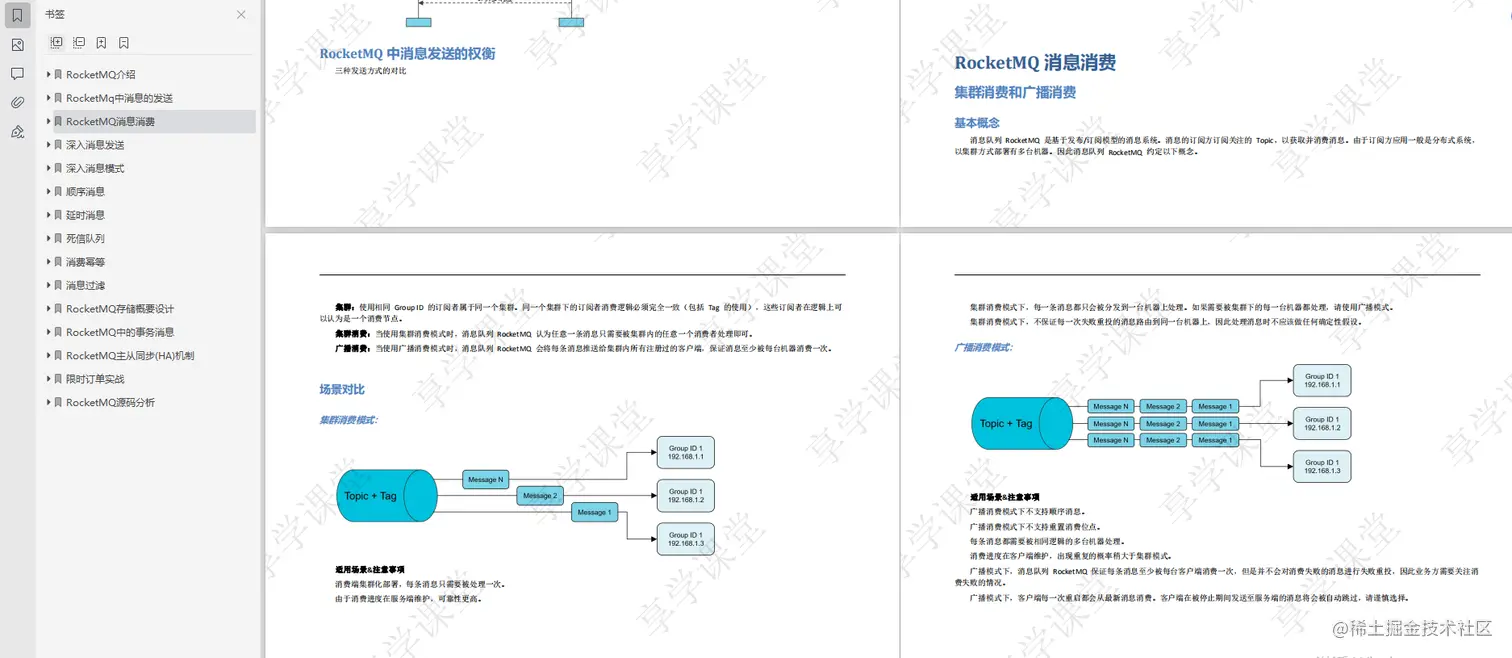Close the 书签 bookmarks panel
This screenshot has width=1512, height=658.
tap(241, 15)
